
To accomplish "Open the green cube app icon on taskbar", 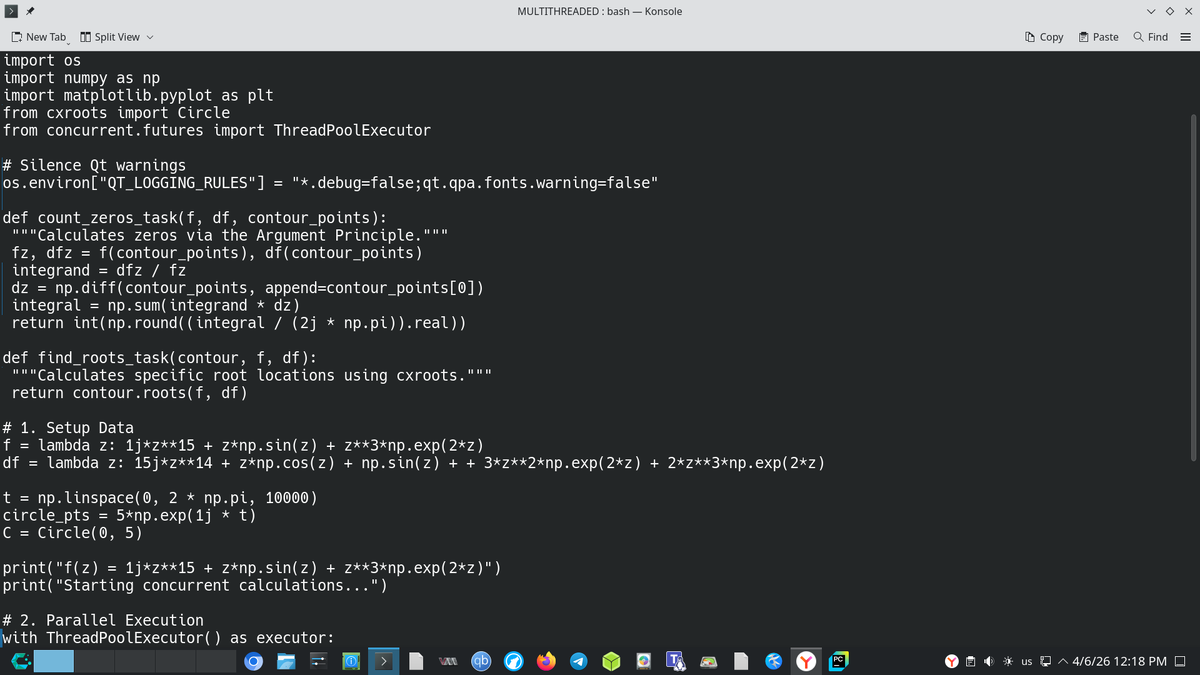I will 611,661.
